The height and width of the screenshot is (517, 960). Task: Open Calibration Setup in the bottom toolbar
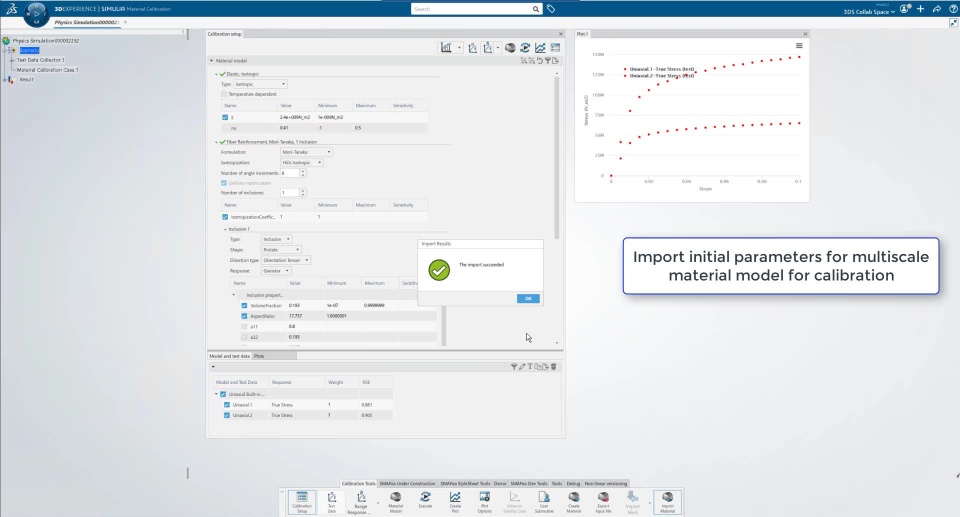tap(302, 502)
